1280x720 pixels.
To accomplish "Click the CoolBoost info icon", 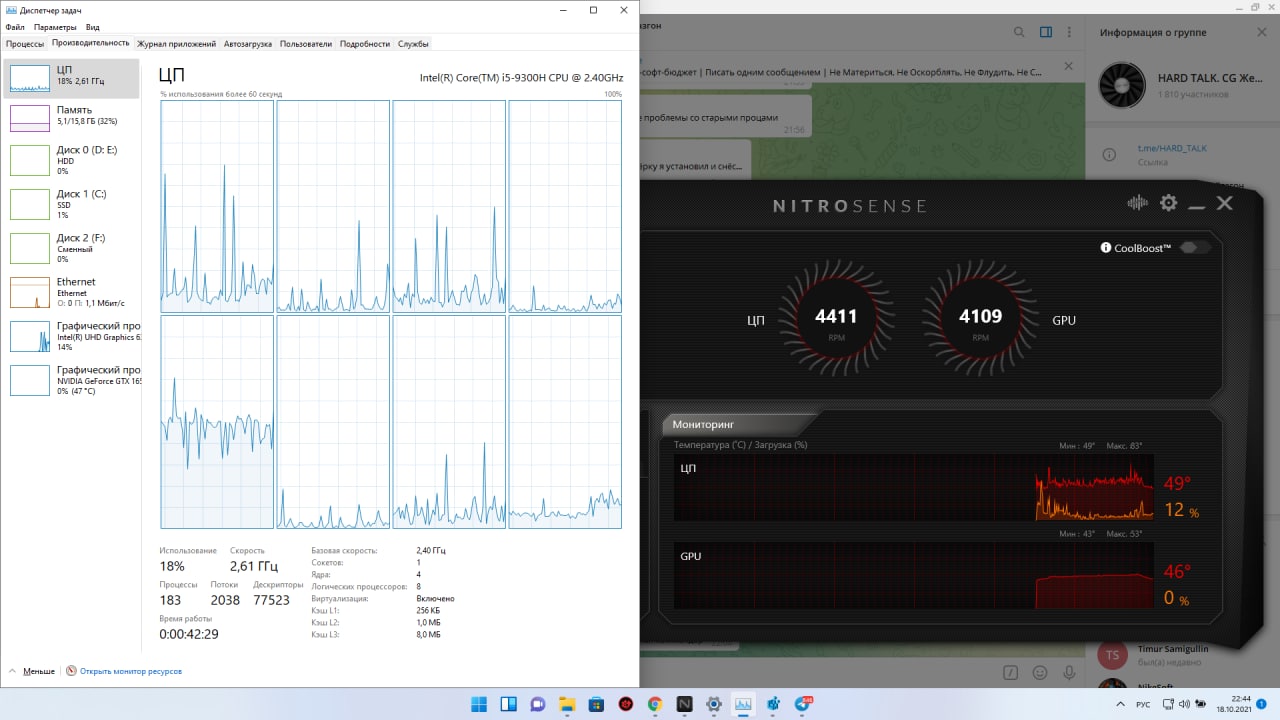I will [1106, 248].
